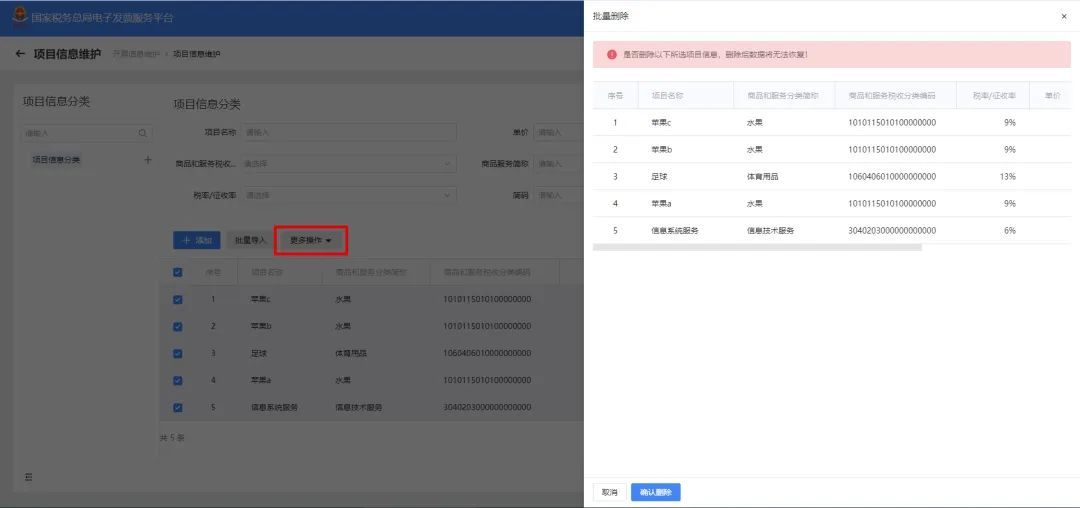1080x508 pixels.
Task: Expand the 税率/征收率 dropdown
Action: click(x=349, y=195)
